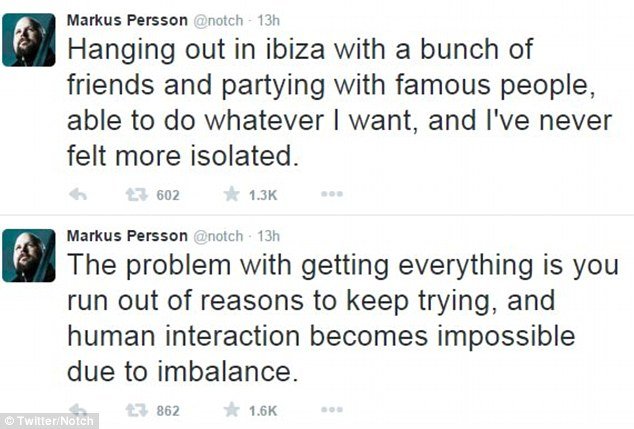Star the tweet with 1.6K favorites
Image resolution: width=634 pixels, height=429 pixels.
point(232,409)
